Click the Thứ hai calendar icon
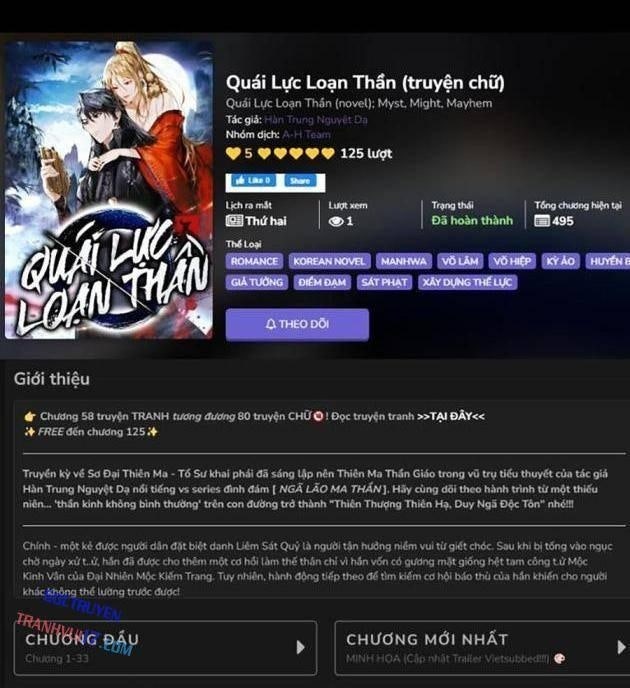This screenshot has width=630, height=688. pyautogui.click(x=234, y=221)
